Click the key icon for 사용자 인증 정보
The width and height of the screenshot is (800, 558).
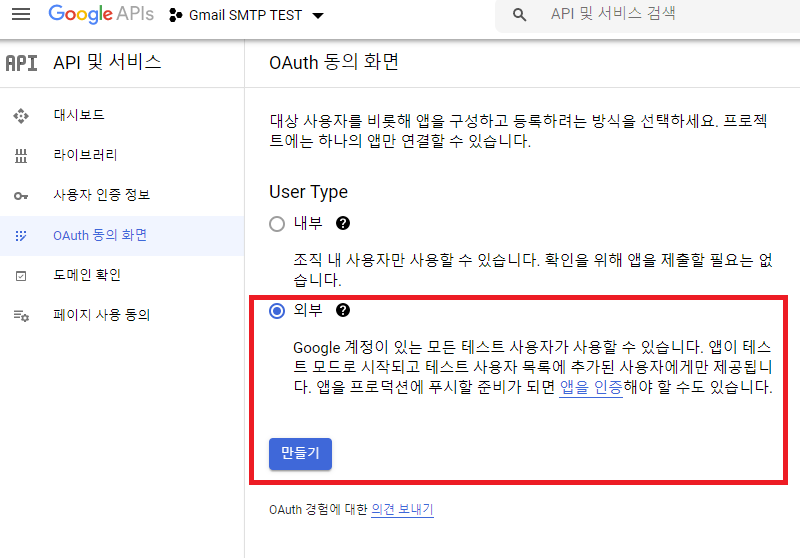click(x=21, y=196)
